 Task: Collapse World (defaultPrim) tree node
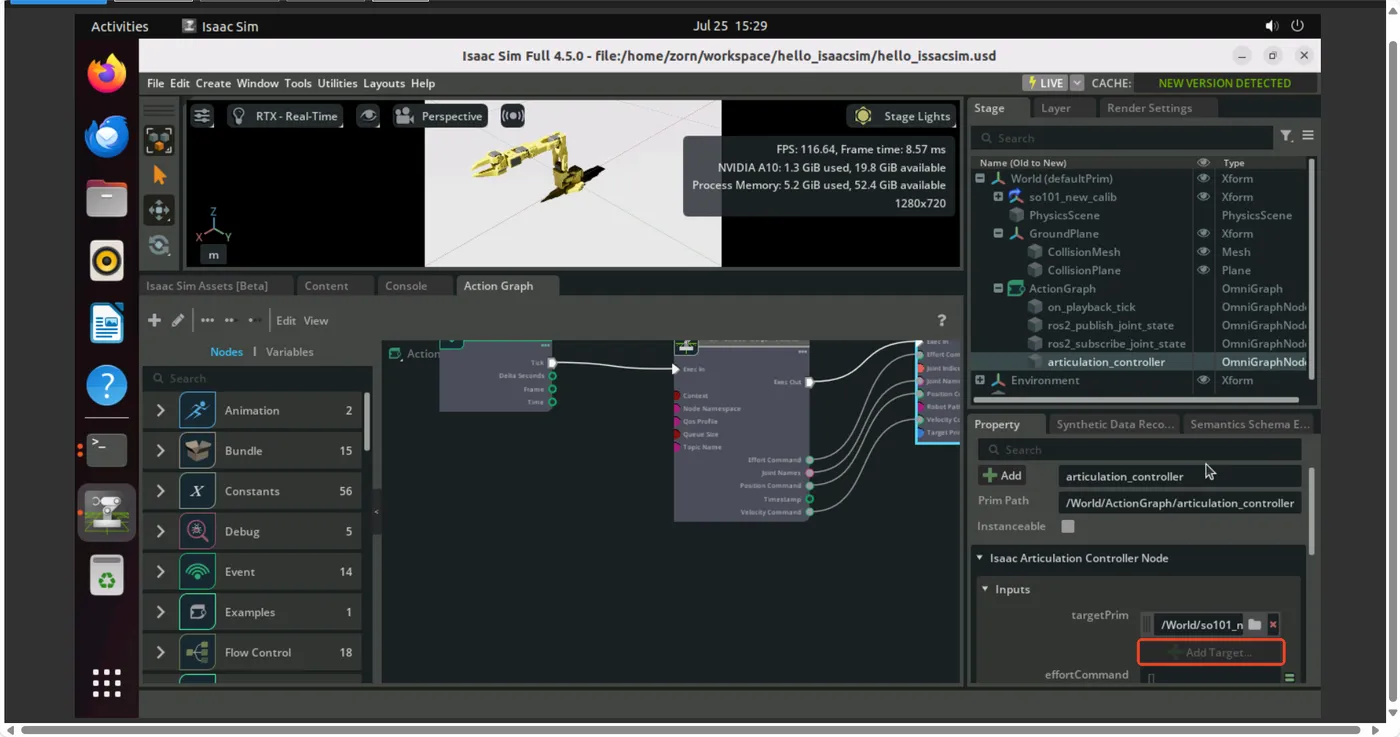980,179
